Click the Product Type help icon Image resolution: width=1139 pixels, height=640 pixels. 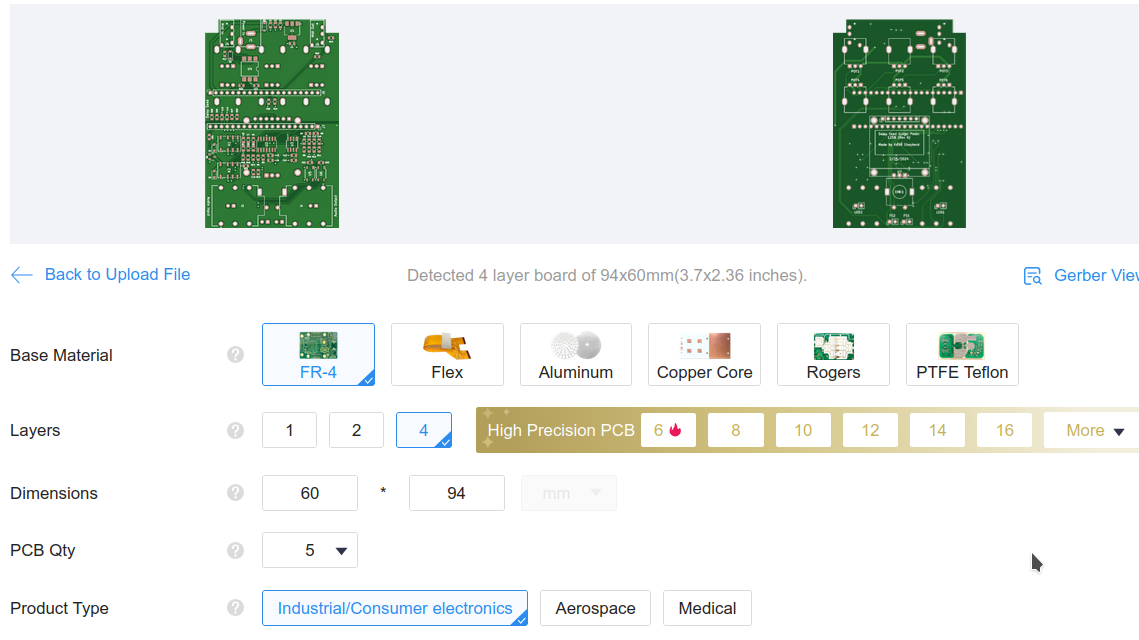tap(235, 608)
